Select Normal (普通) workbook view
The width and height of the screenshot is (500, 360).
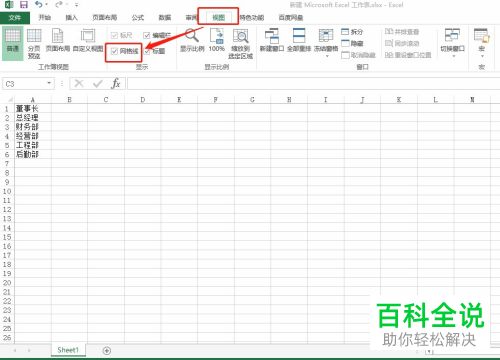pos(13,43)
